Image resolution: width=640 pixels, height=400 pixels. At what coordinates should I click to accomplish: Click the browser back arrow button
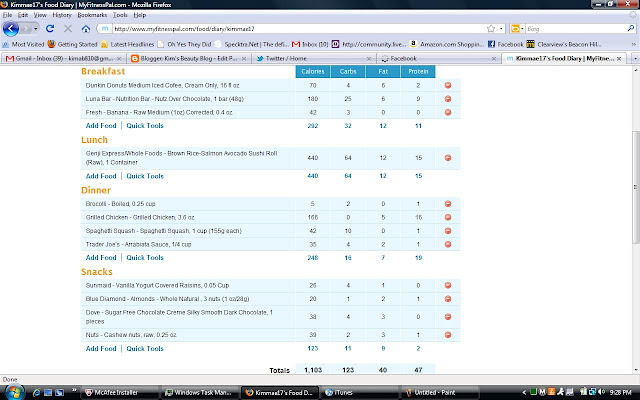[x=11, y=29]
